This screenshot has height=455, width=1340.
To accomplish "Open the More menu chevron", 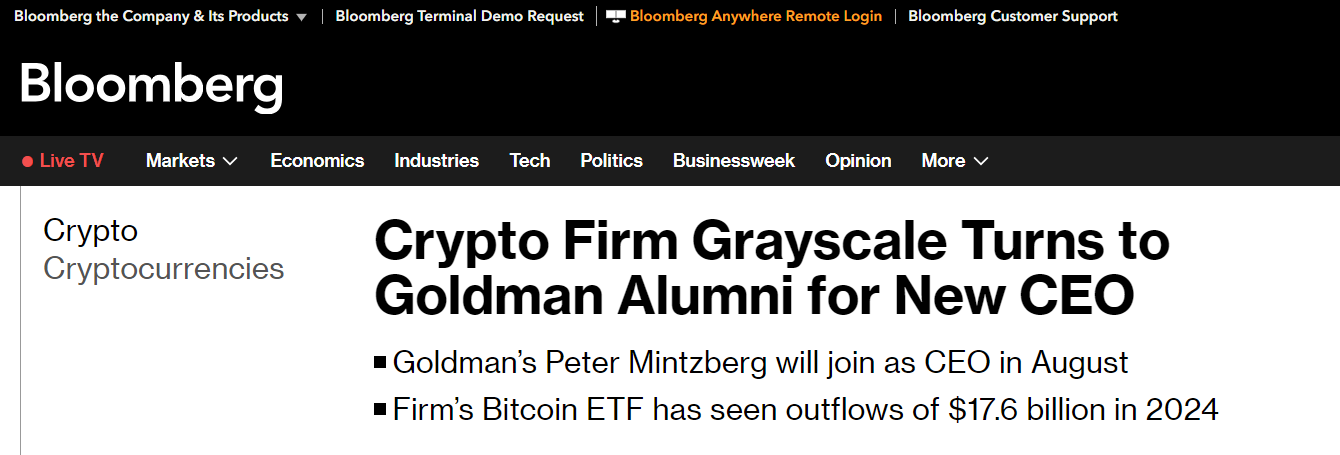I will 981,161.
